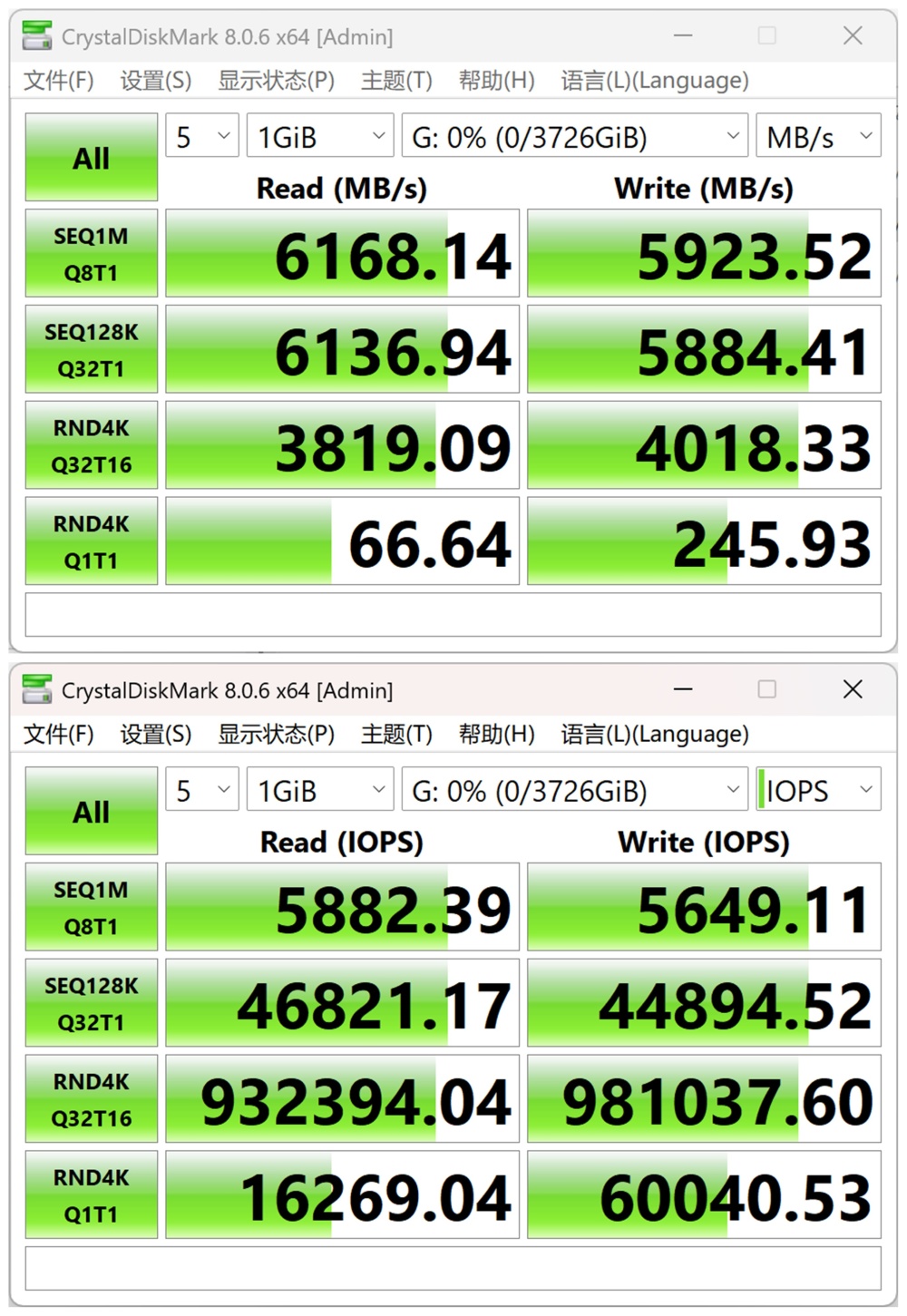Open 语言(L)(Language) menu in top window
Viewport: 907px width, 1316px height.
point(655,81)
